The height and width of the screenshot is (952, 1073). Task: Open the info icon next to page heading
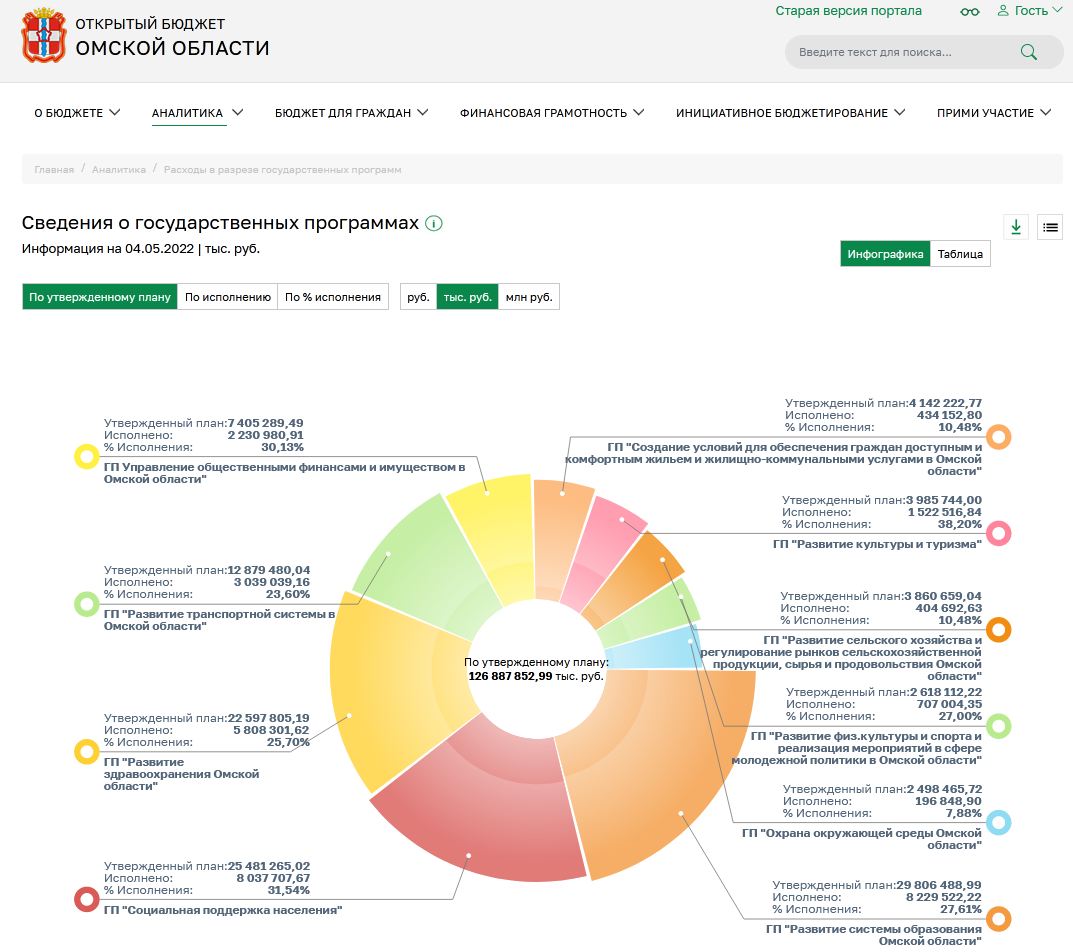[433, 223]
